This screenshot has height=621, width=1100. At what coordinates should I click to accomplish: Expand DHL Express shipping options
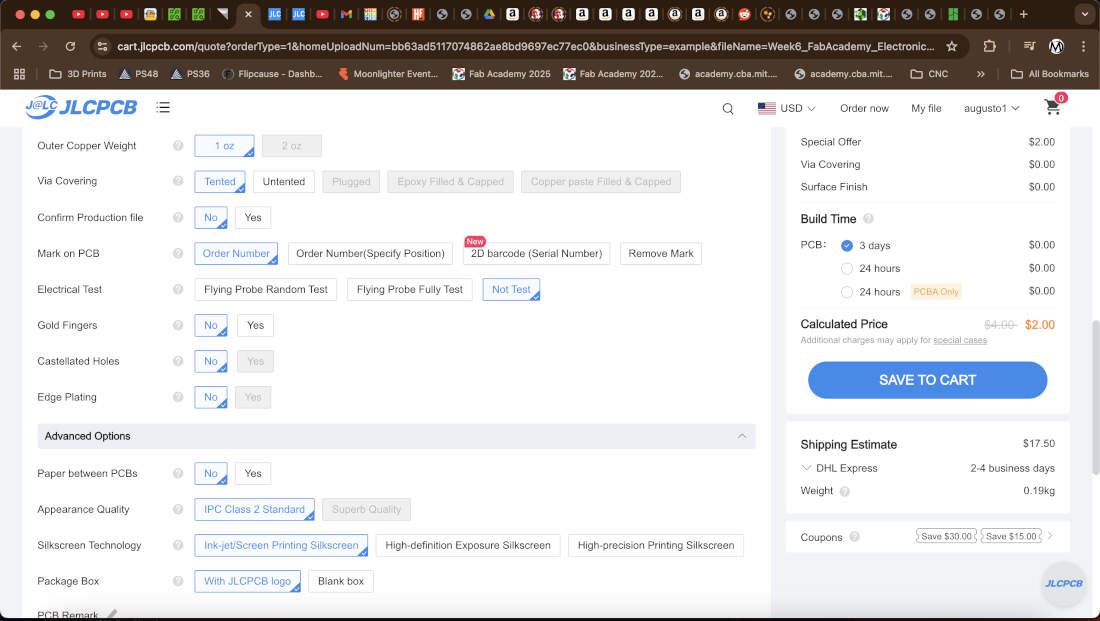(806, 467)
